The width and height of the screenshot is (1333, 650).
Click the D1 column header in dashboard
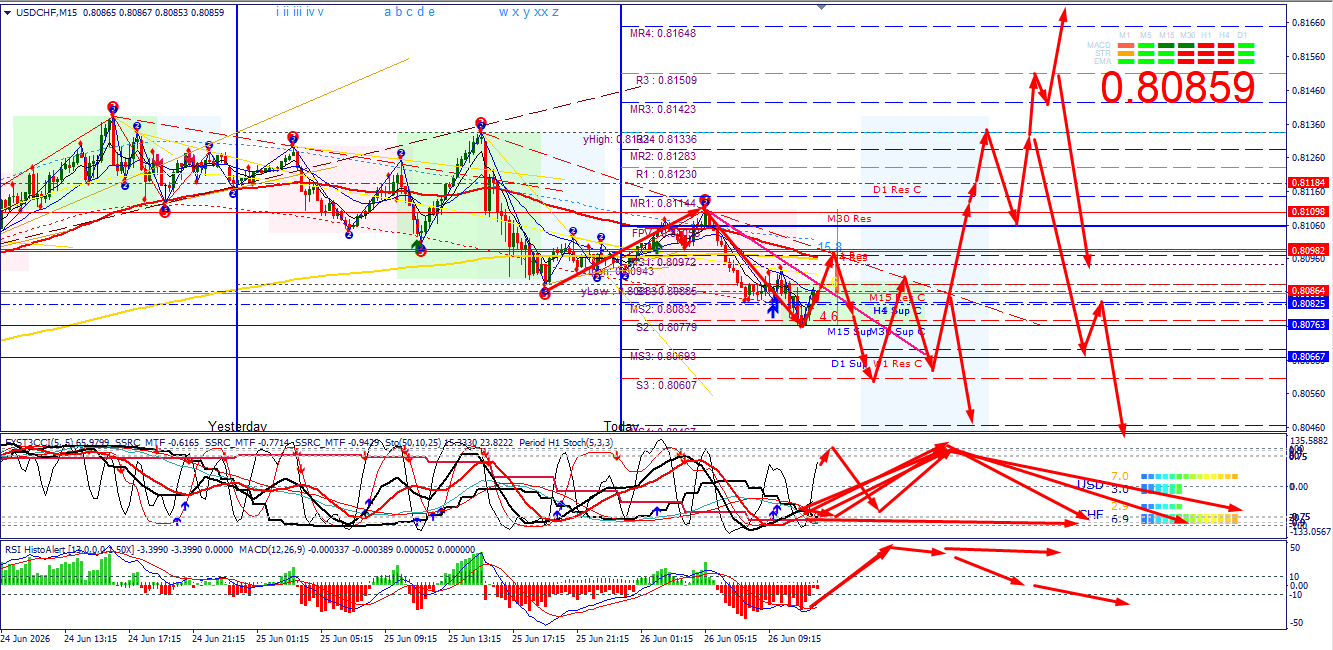pos(1242,35)
